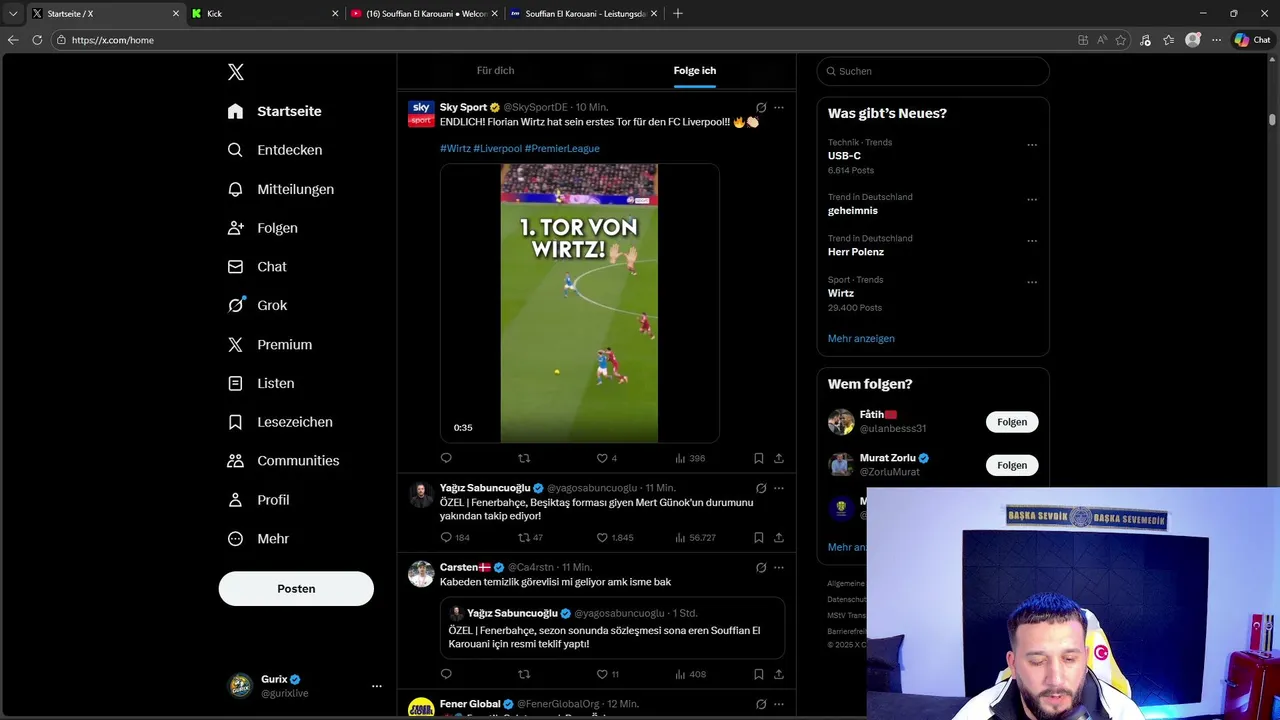Viewport: 1280px width, 720px height.
Task: Open Mehr menu in the sidebar
Action: tap(258, 539)
